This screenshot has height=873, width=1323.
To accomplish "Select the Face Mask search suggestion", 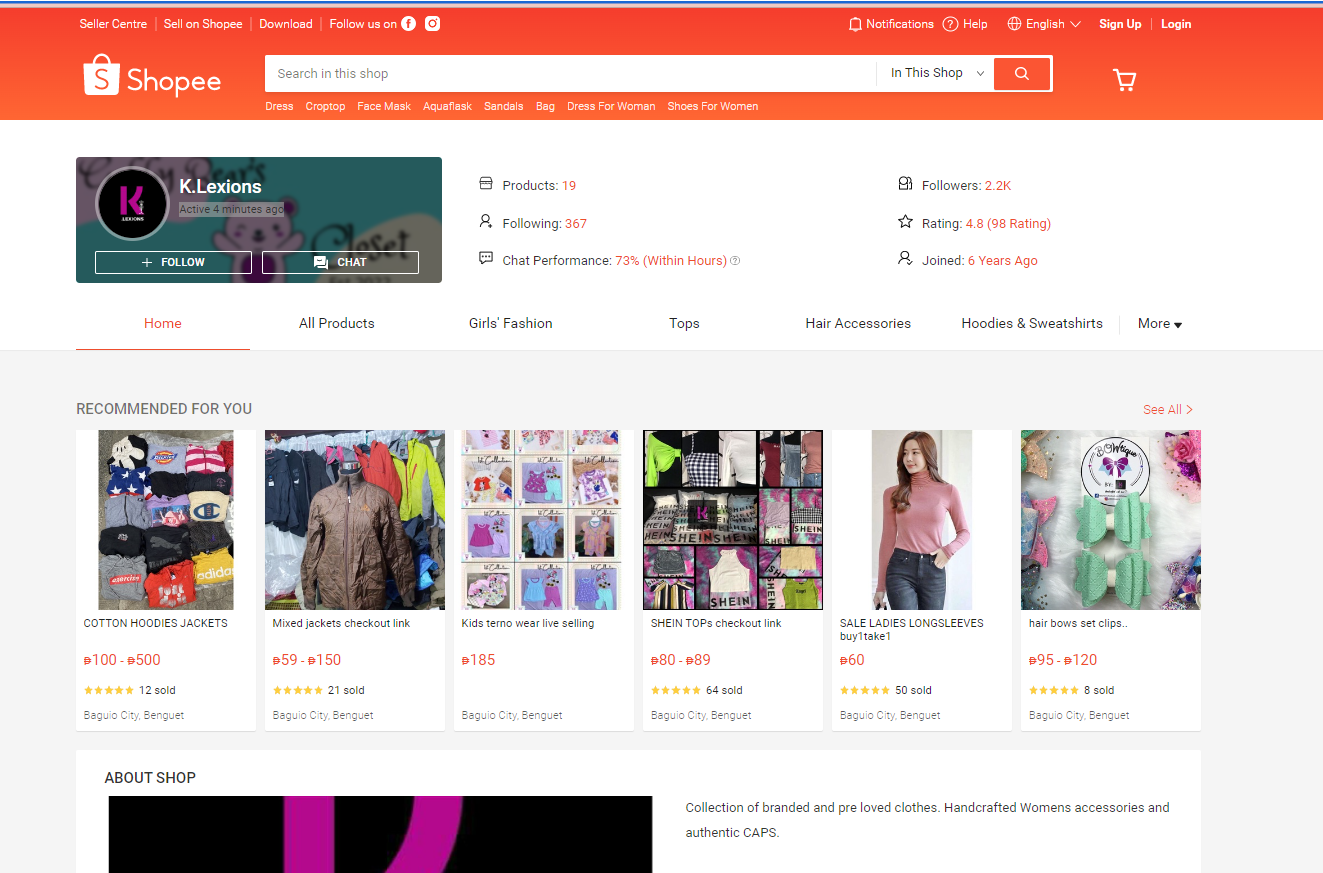I will point(384,106).
